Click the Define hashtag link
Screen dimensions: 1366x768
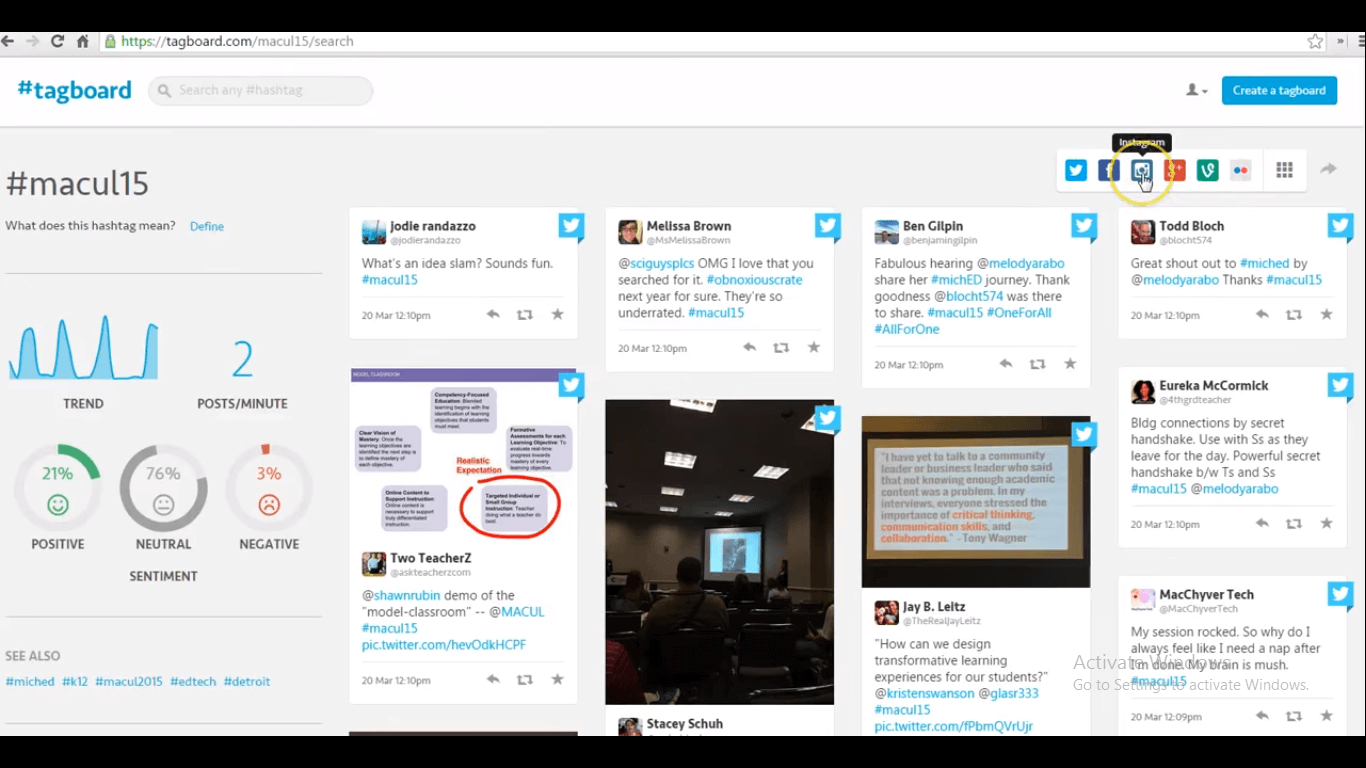[207, 226]
